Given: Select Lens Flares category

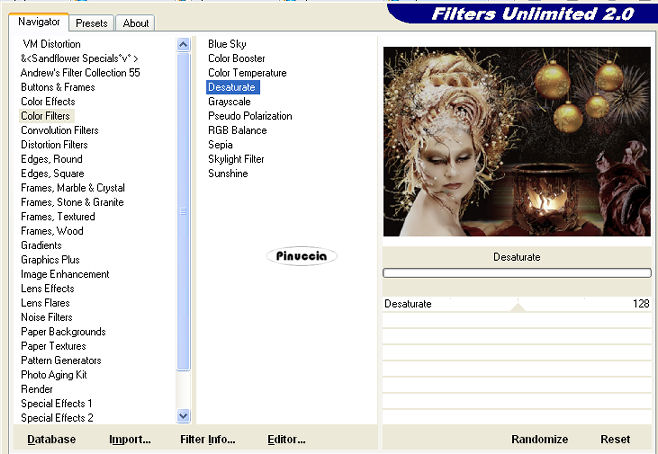Looking at the screenshot, I should 45,303.
